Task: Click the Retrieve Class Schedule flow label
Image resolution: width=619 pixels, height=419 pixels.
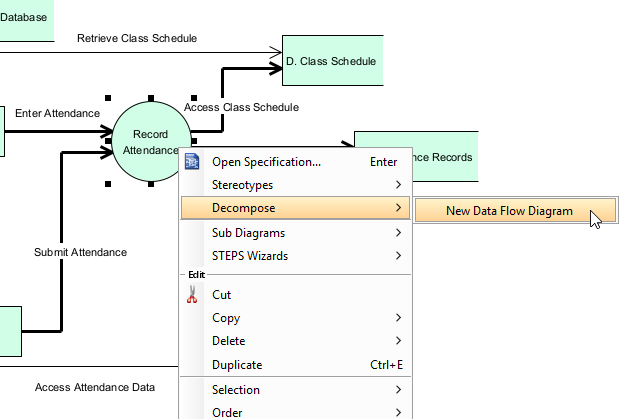Action: pos(137,38)
